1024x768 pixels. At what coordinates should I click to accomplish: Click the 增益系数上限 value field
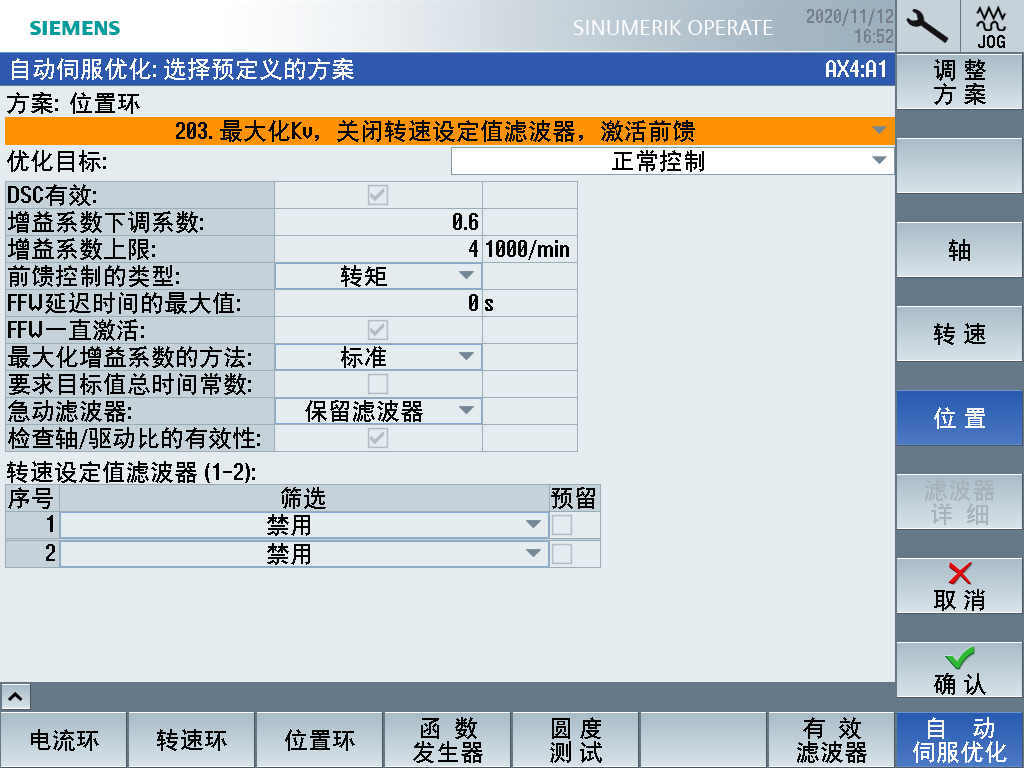378,249
